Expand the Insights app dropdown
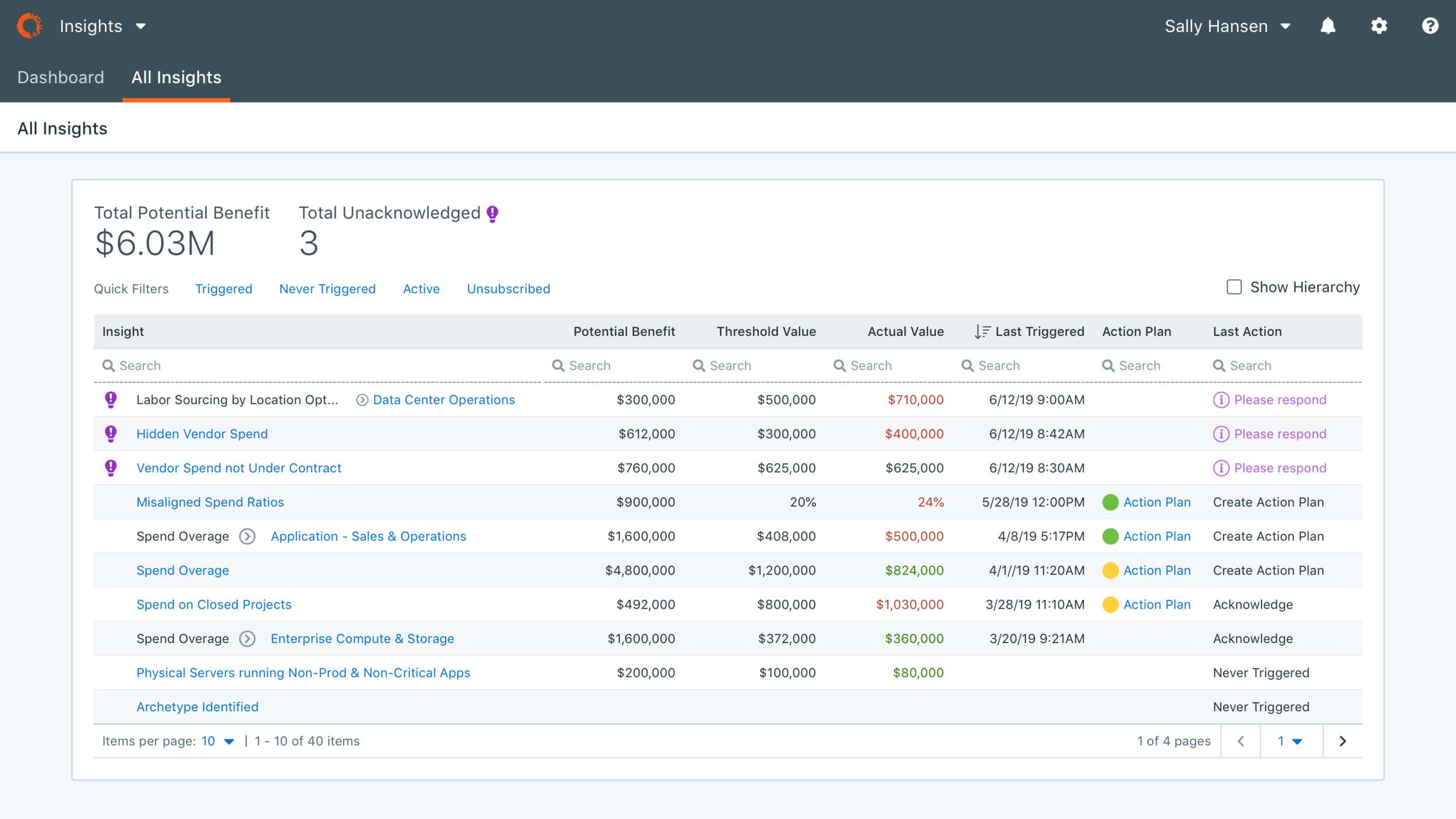Viewport: 1456px width, 819px height. click(141, 26)
